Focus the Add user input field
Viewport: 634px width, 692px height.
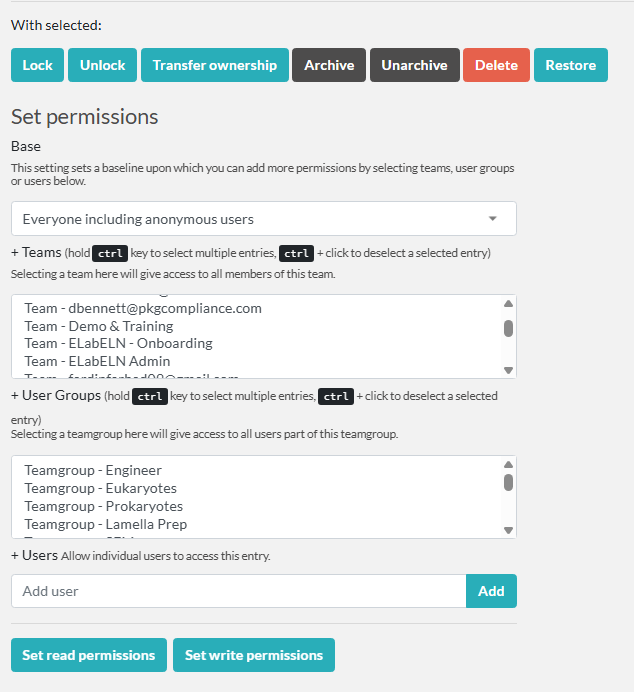[x=238, y=591]
